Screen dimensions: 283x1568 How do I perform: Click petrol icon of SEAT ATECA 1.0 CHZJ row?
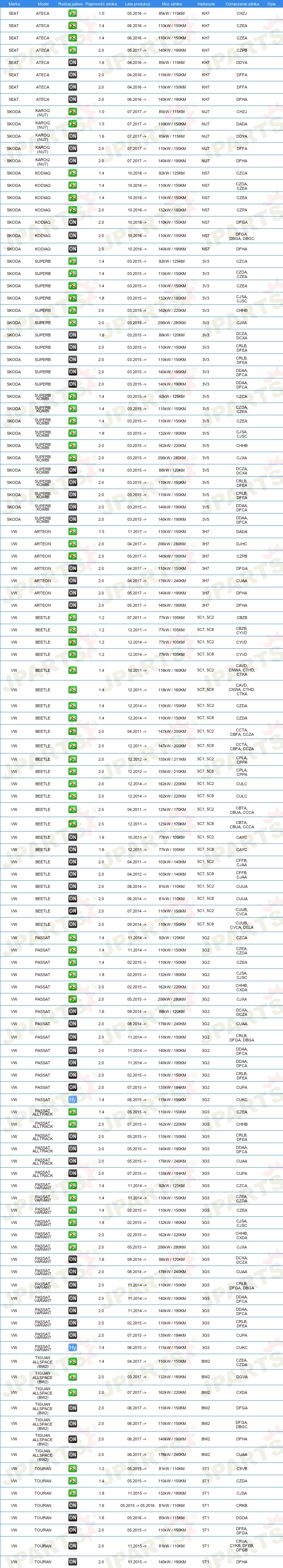73,13
